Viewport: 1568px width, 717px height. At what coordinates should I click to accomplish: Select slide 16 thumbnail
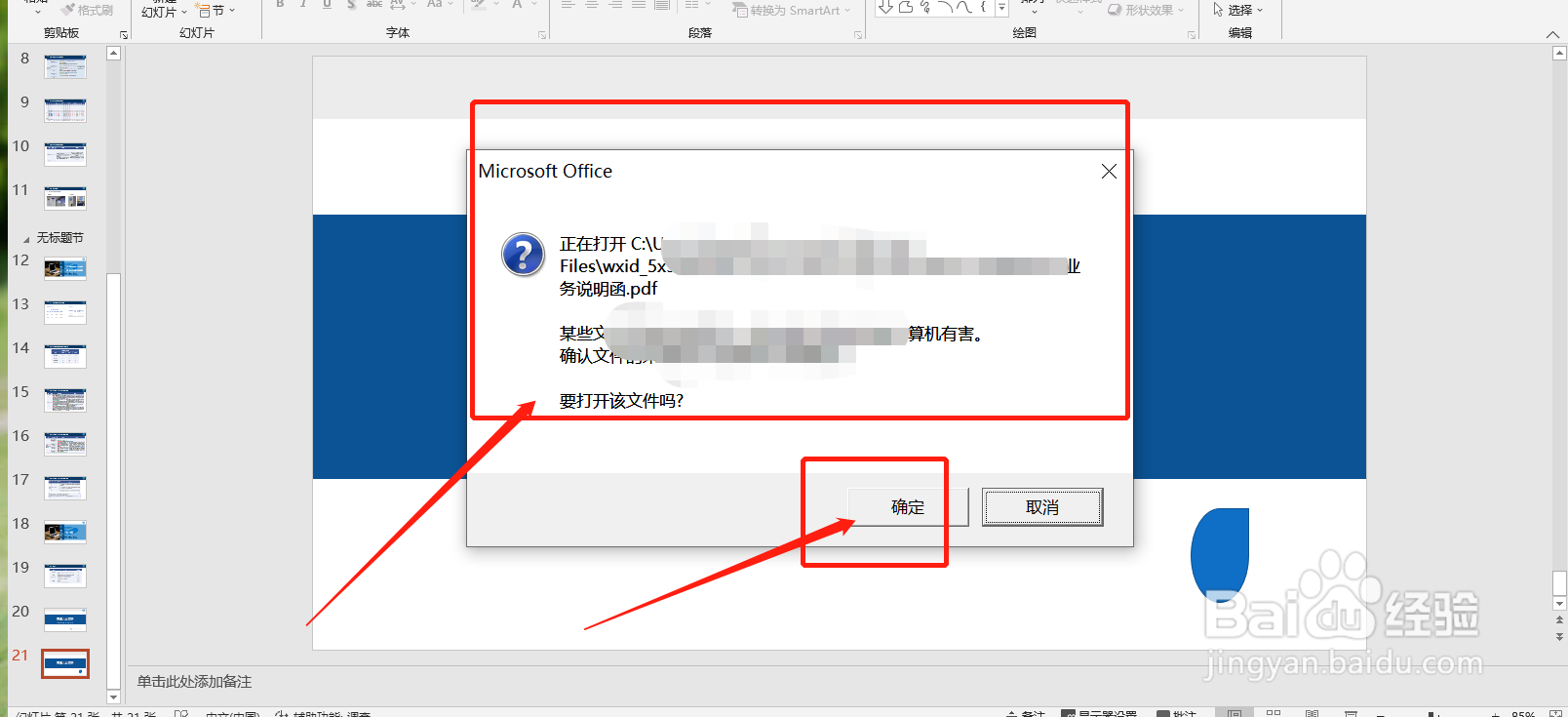click(x=65, y=444)
